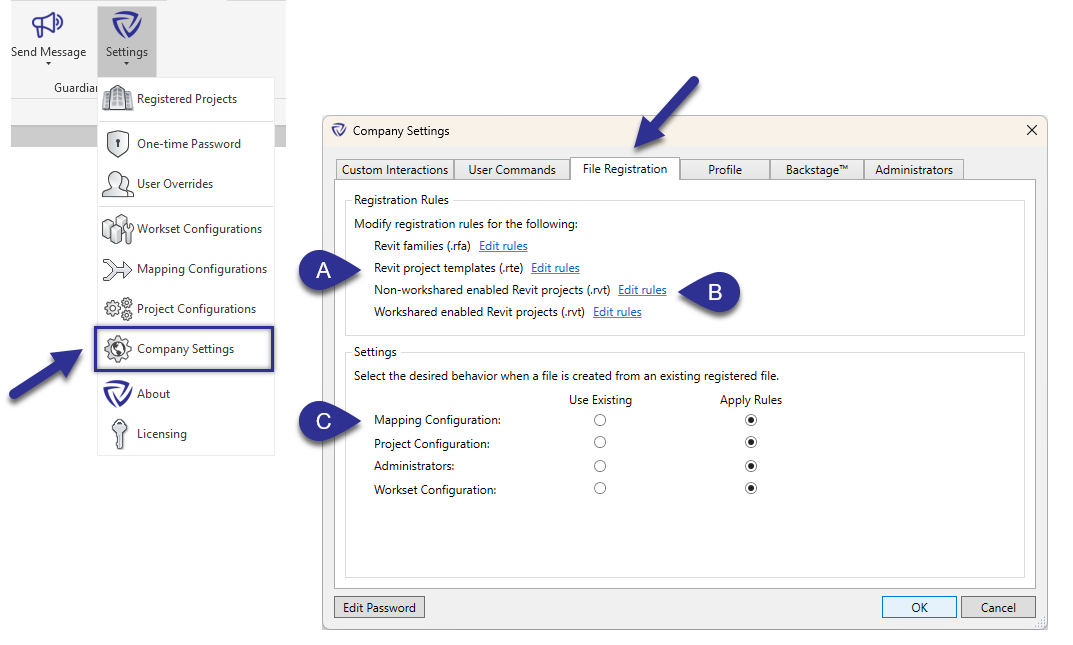Switch to the User Commands tab
This screenshot has width=1073, height=645.
click(511, 169)
